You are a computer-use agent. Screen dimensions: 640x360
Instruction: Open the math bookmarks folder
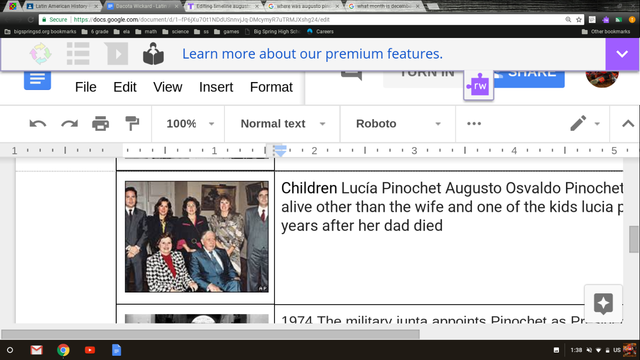(x=146, y=31)
